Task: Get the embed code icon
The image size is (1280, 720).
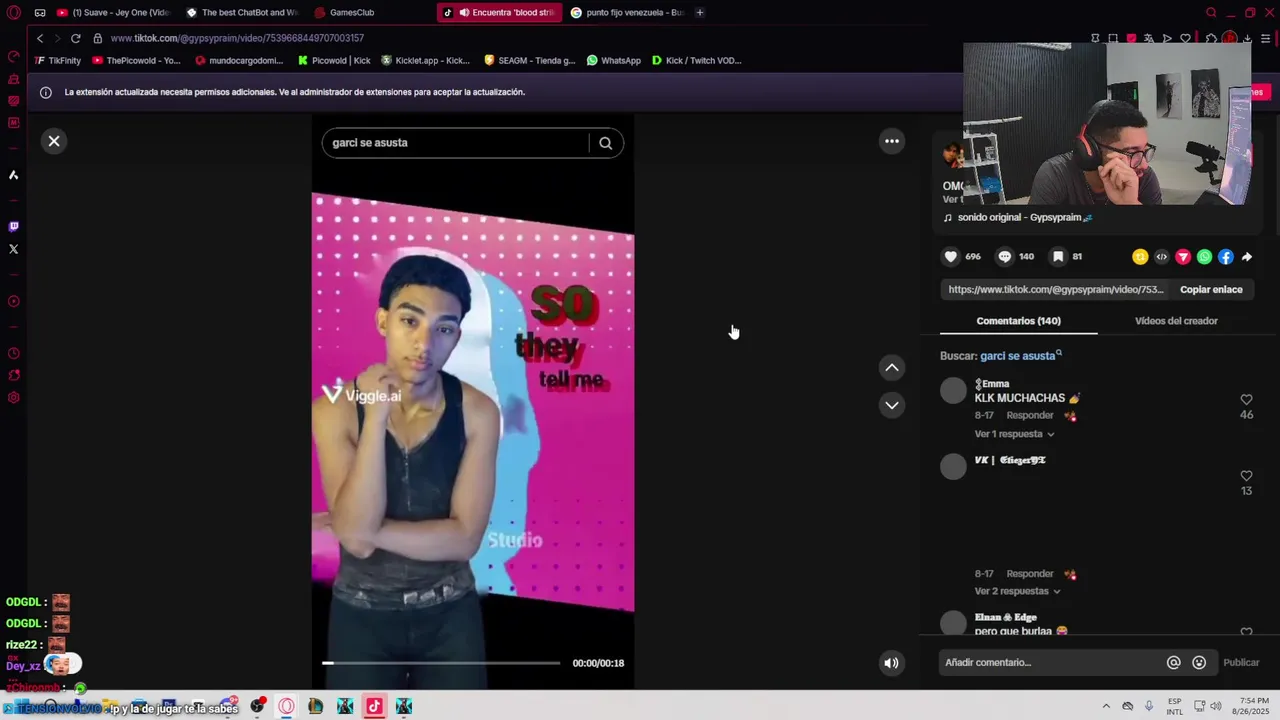Action: coord(1161,257)
